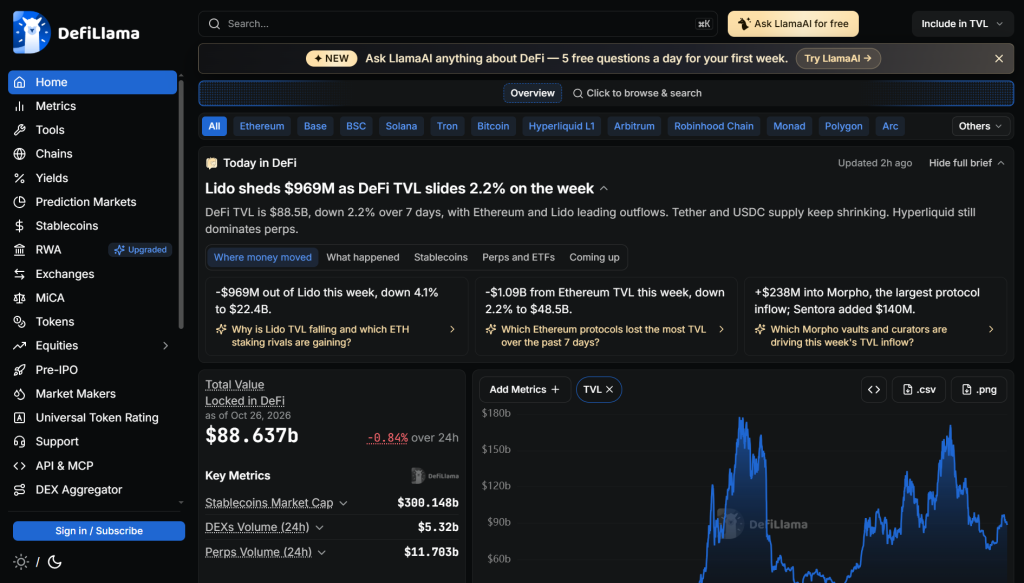The height and width of the screenshot is (583, 1024).
Task: Select the All chains filter
Action: point(214,126)
